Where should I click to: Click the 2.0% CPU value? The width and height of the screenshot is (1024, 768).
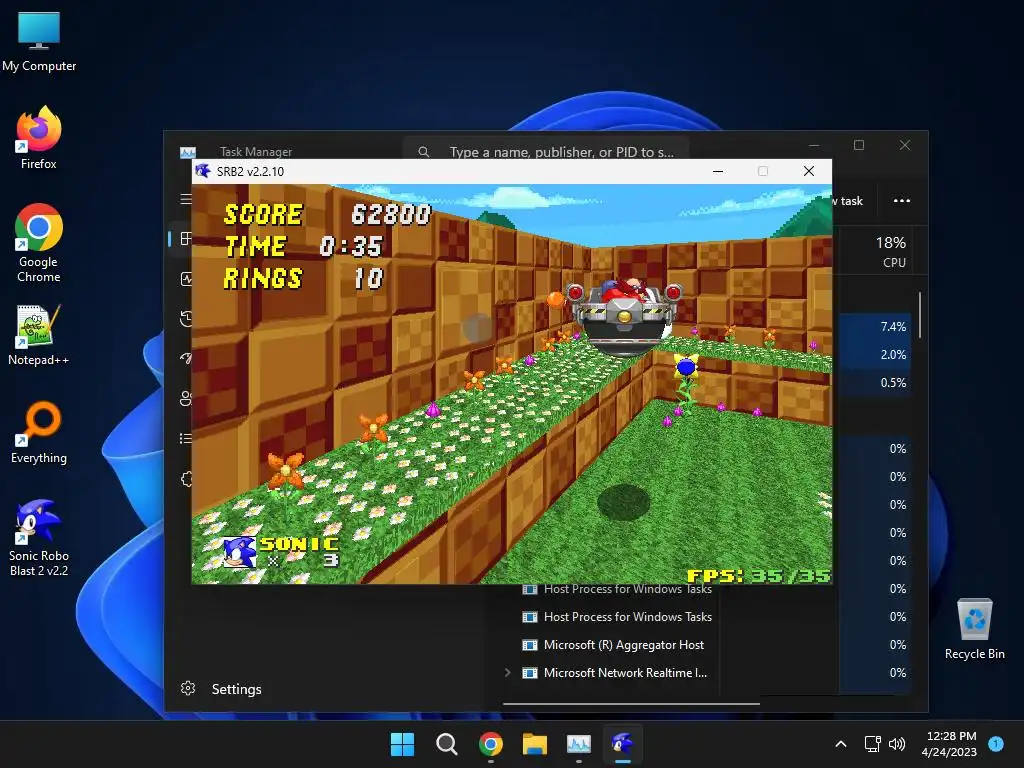893,355
